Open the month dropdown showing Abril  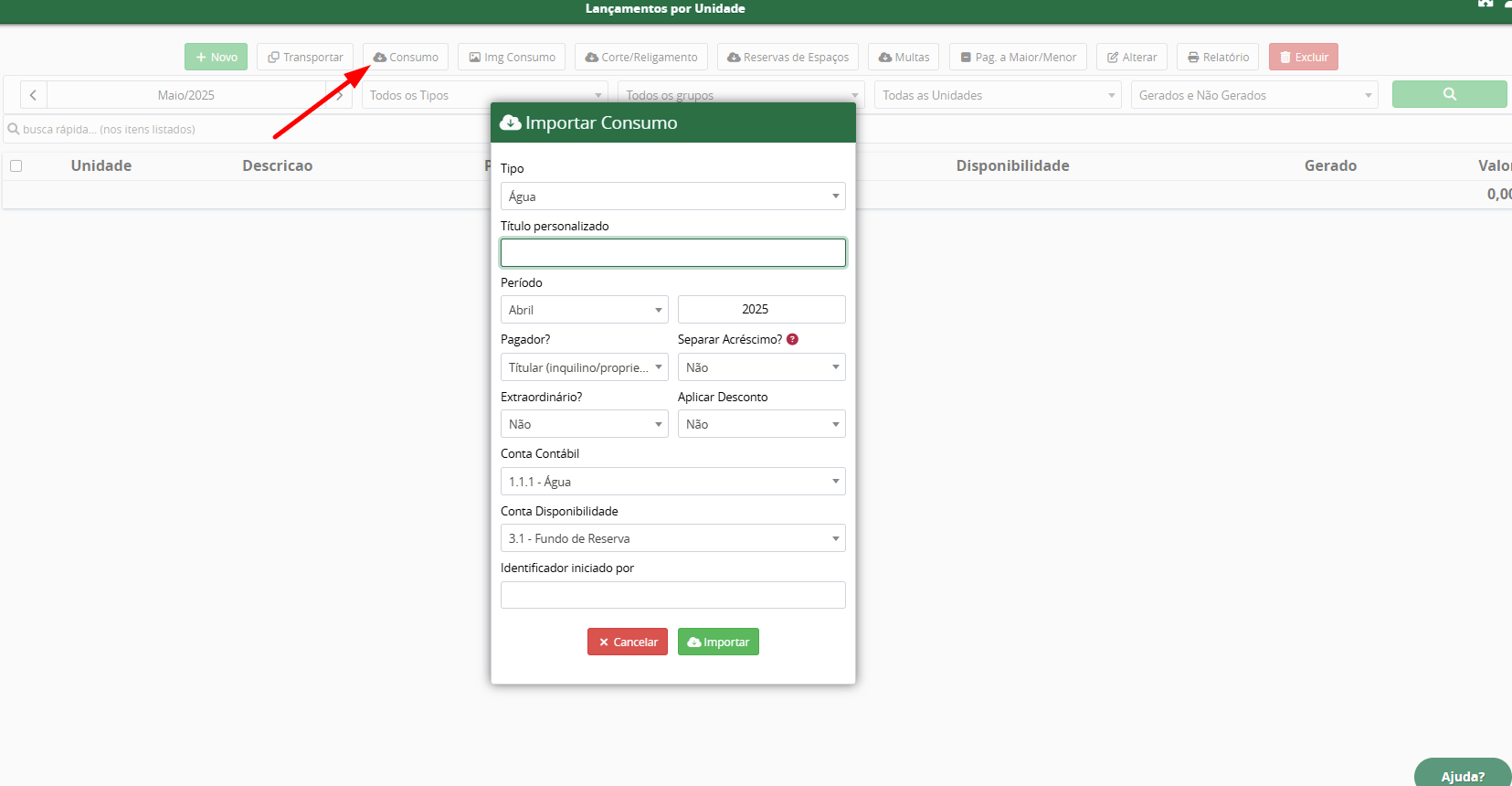[584, 310]
